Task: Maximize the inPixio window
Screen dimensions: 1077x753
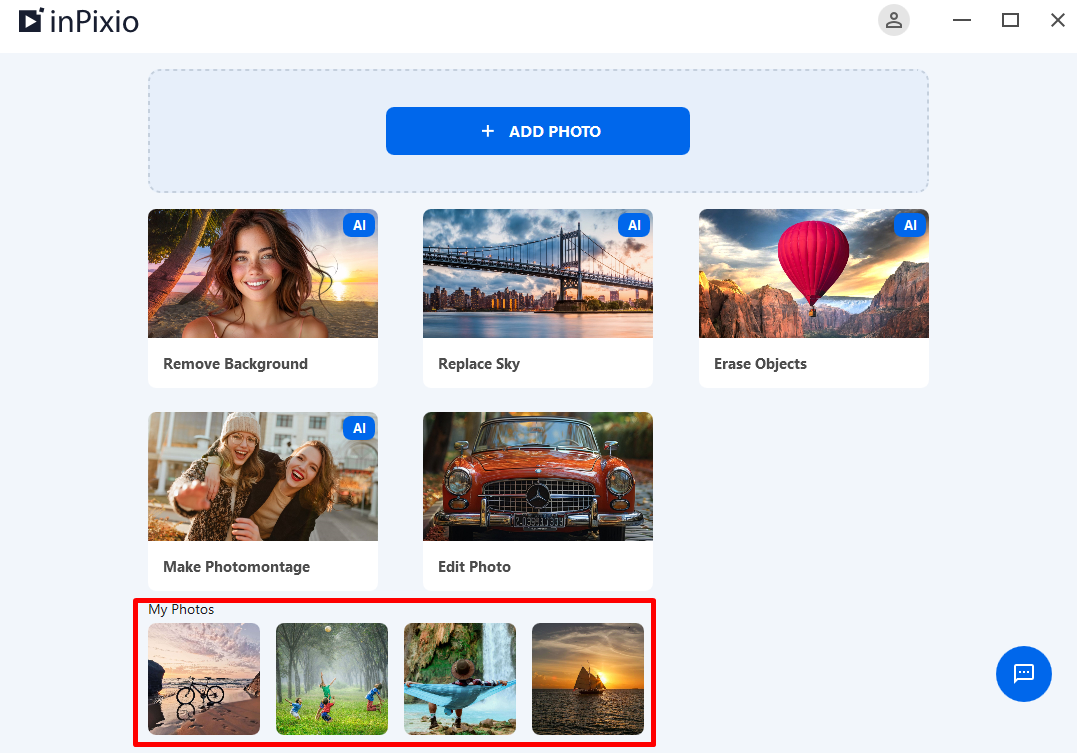Action: coord(1010,20)
